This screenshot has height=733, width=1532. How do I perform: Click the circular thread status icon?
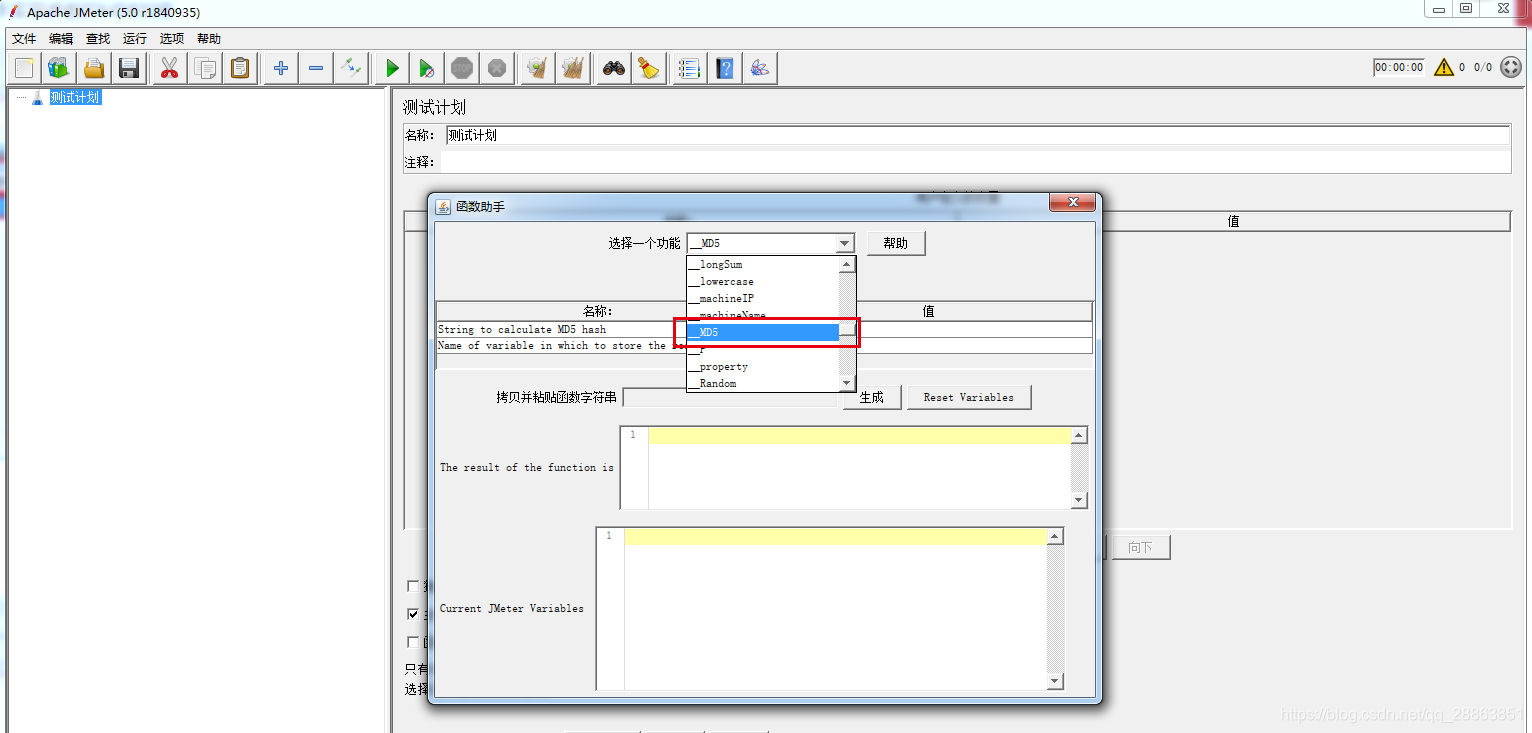1510,67
